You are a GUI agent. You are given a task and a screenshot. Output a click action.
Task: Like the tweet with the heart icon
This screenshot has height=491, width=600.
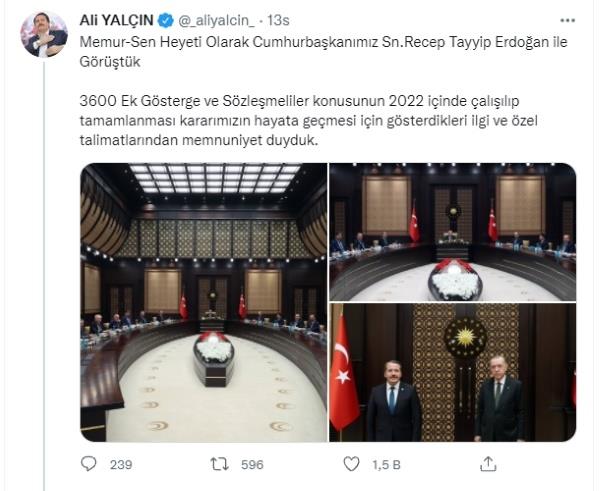pyautogui.click(x=351, y=464)
